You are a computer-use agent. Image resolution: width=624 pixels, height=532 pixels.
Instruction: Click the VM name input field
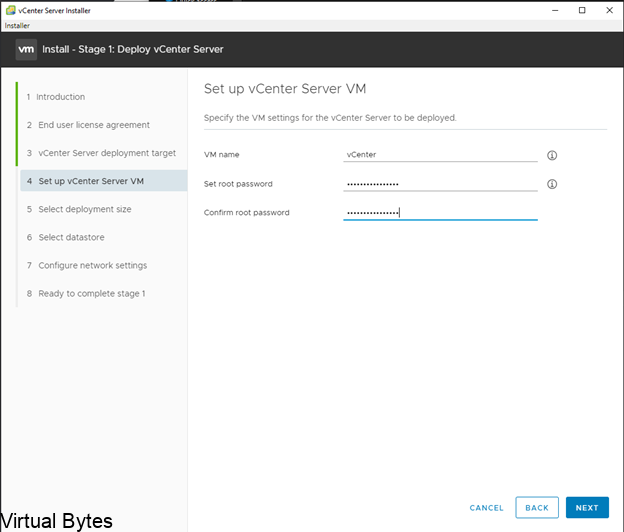click(x=440, y=154)
